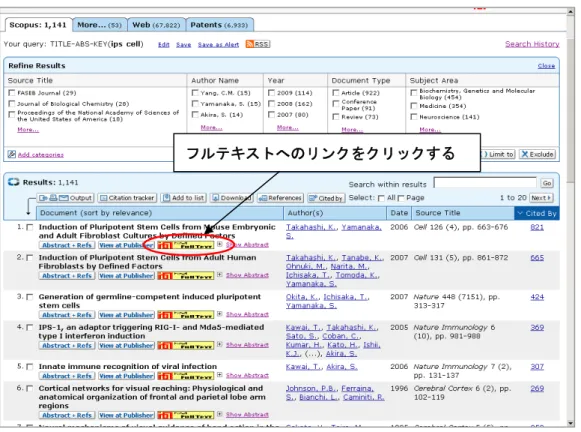Click View at Publisher for result 2
Image resolution: width=581 pixels, height=432 pixels.
coord(126,276)
